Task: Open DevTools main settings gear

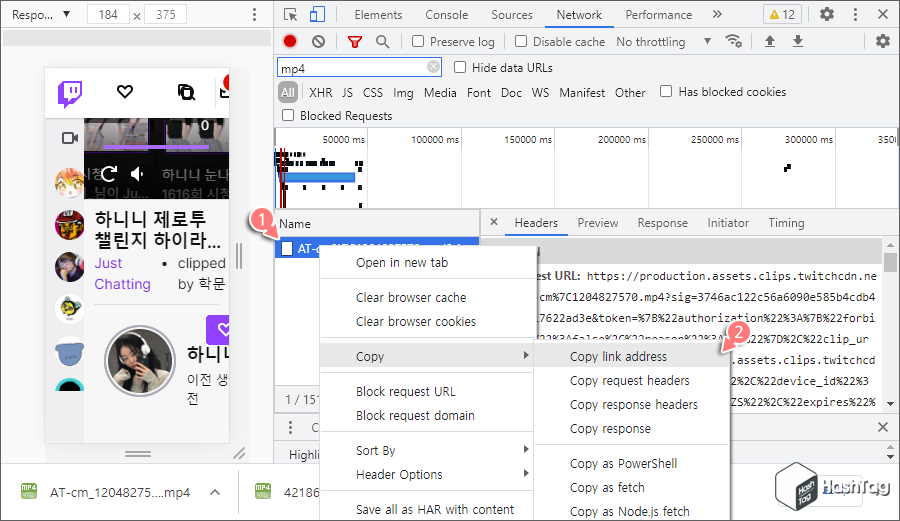Action: click(827, 14)
